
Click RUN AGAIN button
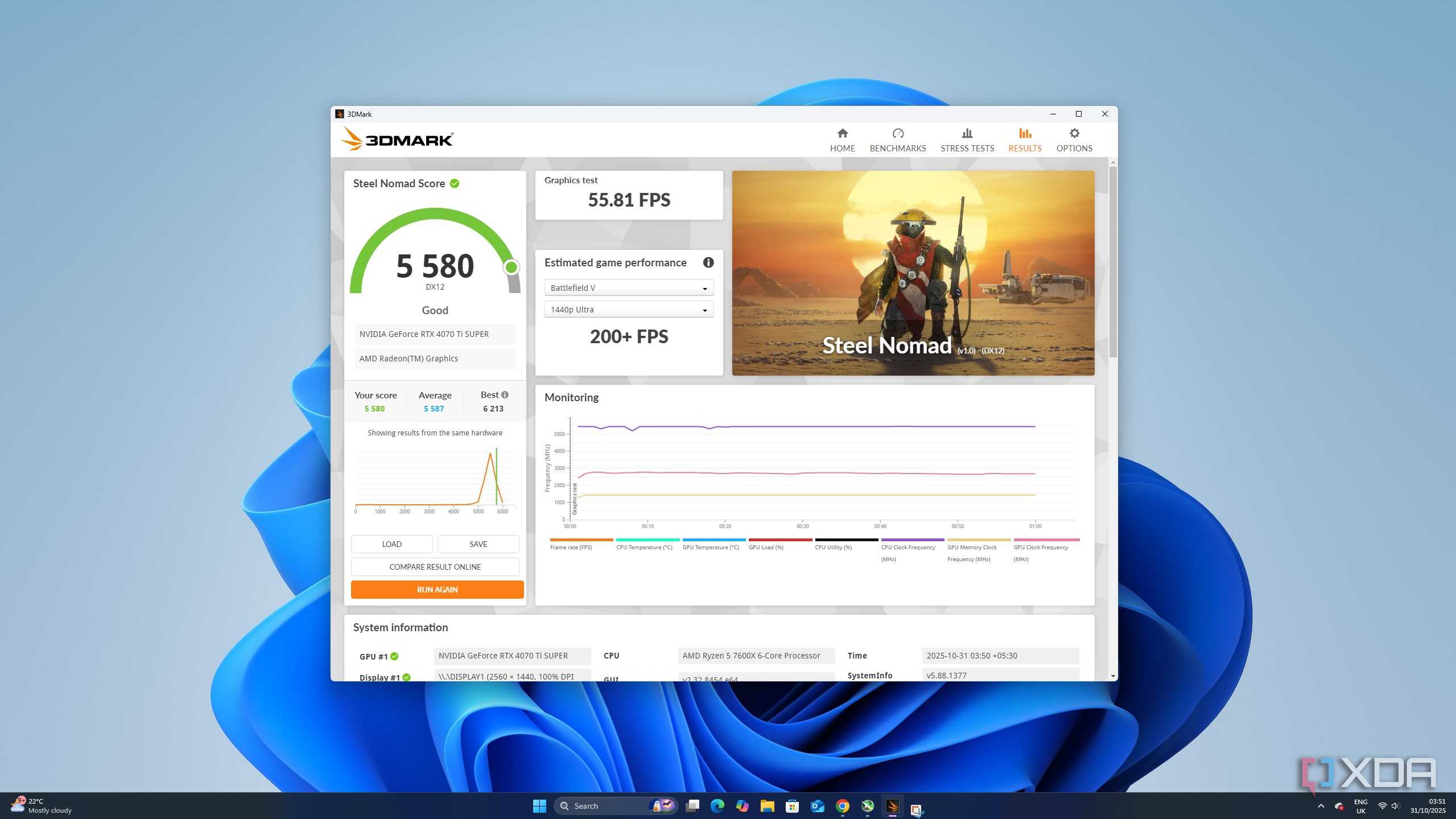pyautogui.click(x=437, y=589)
